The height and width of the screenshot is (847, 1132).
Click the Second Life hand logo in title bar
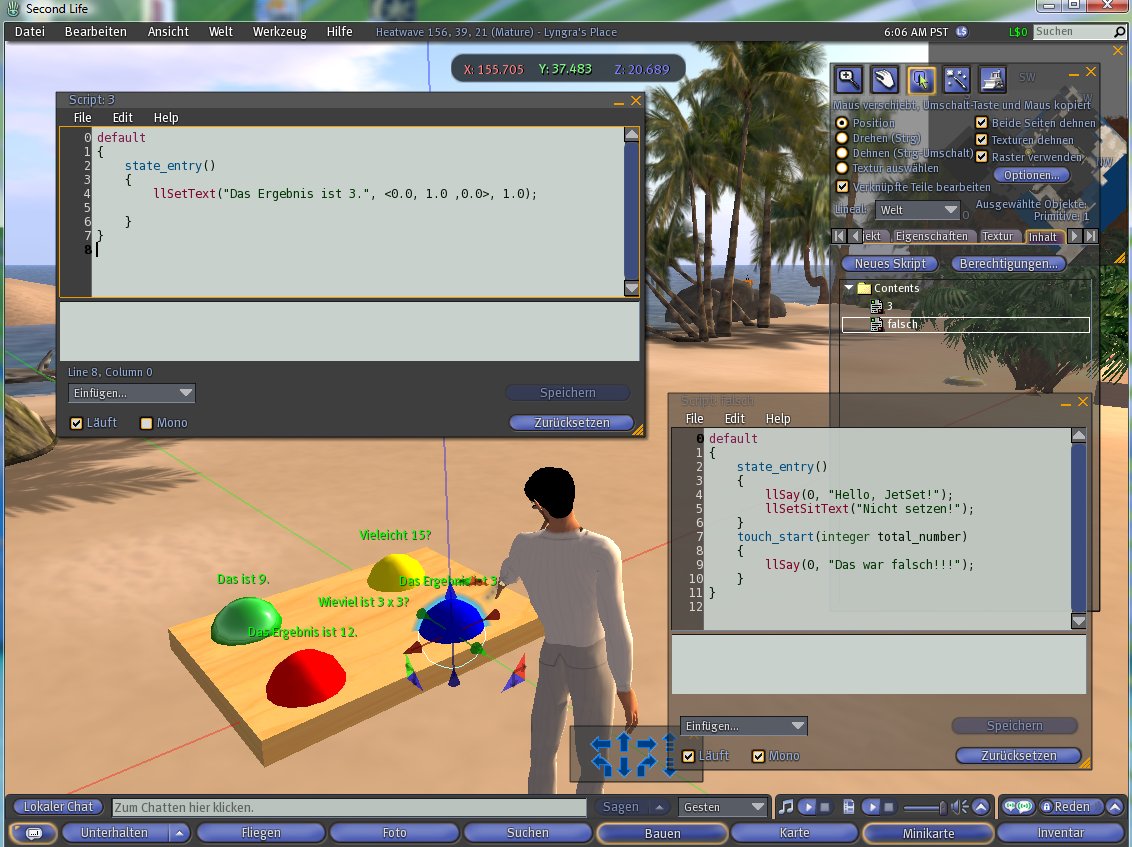tap(14, 9)
